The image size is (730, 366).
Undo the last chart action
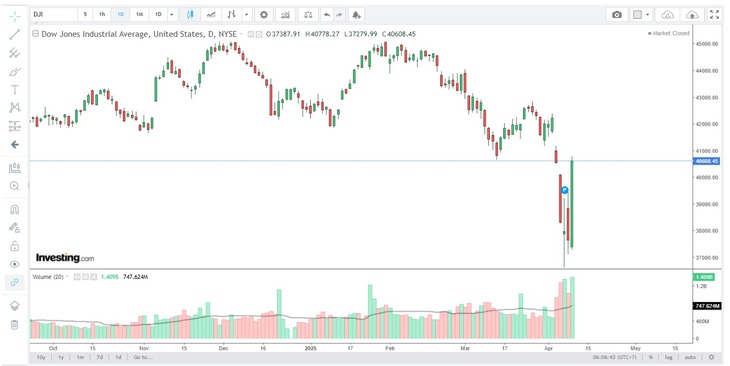(327, 14)
